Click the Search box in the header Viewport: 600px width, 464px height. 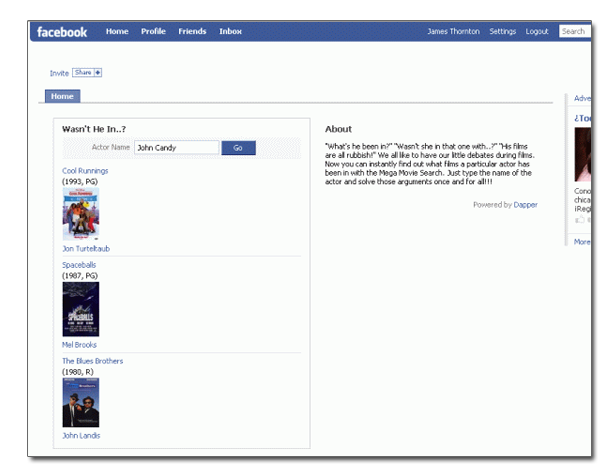(x=574, y=32)
